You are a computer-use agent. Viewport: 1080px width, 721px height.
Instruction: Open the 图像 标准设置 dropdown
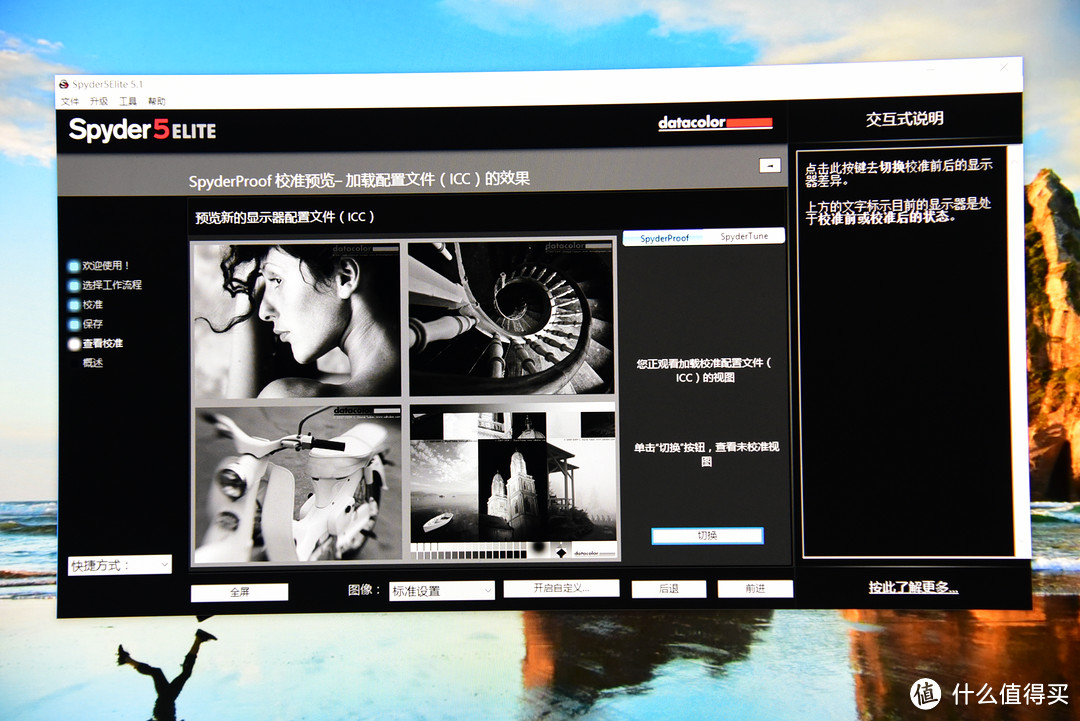(442, 591)
